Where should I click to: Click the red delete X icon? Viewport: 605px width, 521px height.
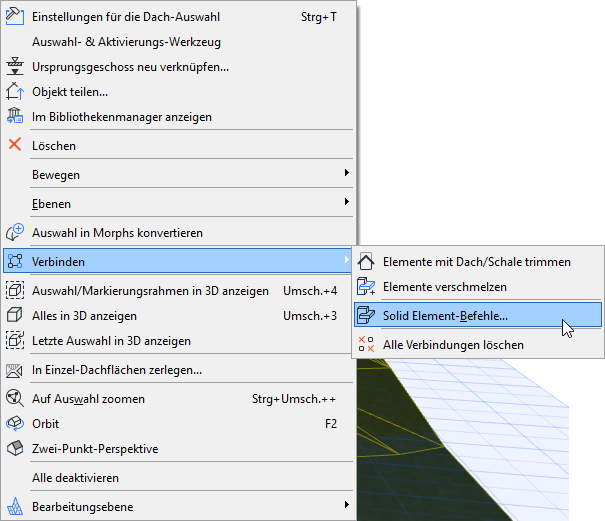pos(15,146)
